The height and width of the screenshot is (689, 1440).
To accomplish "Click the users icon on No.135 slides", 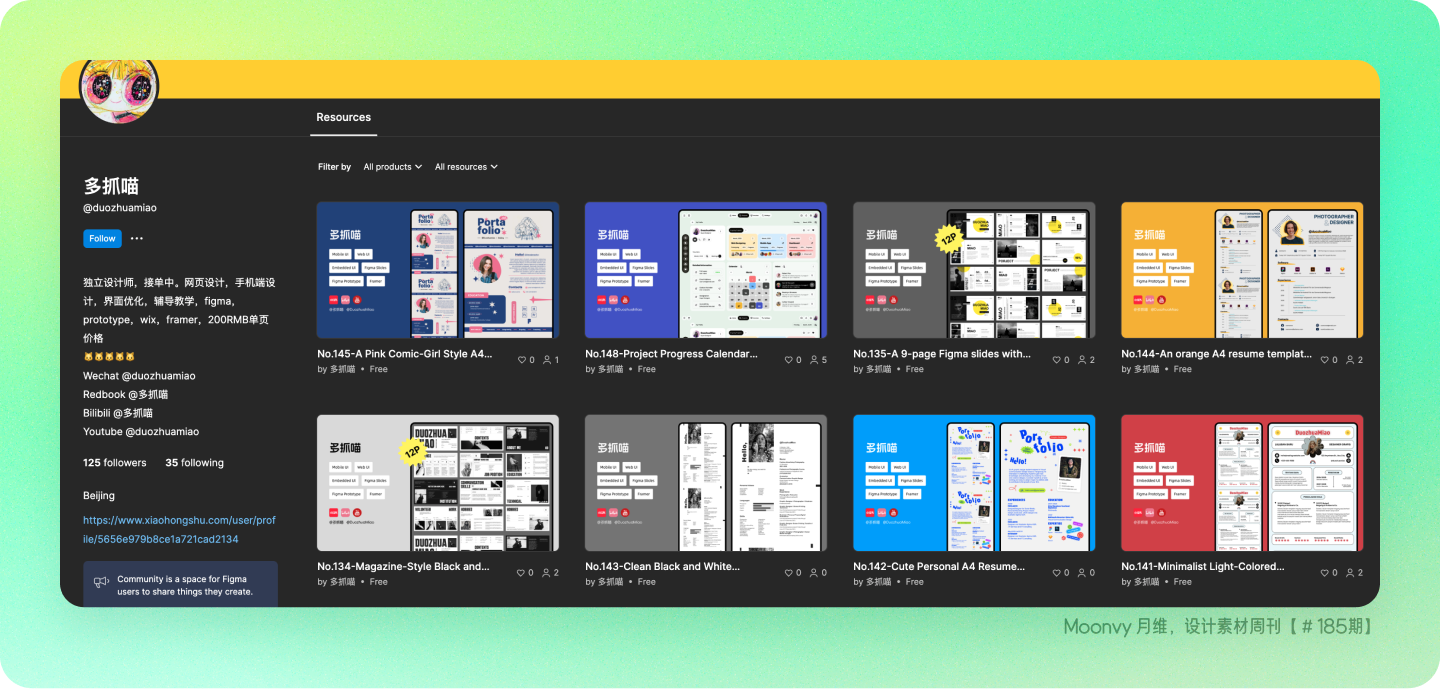I will 1082,360.
